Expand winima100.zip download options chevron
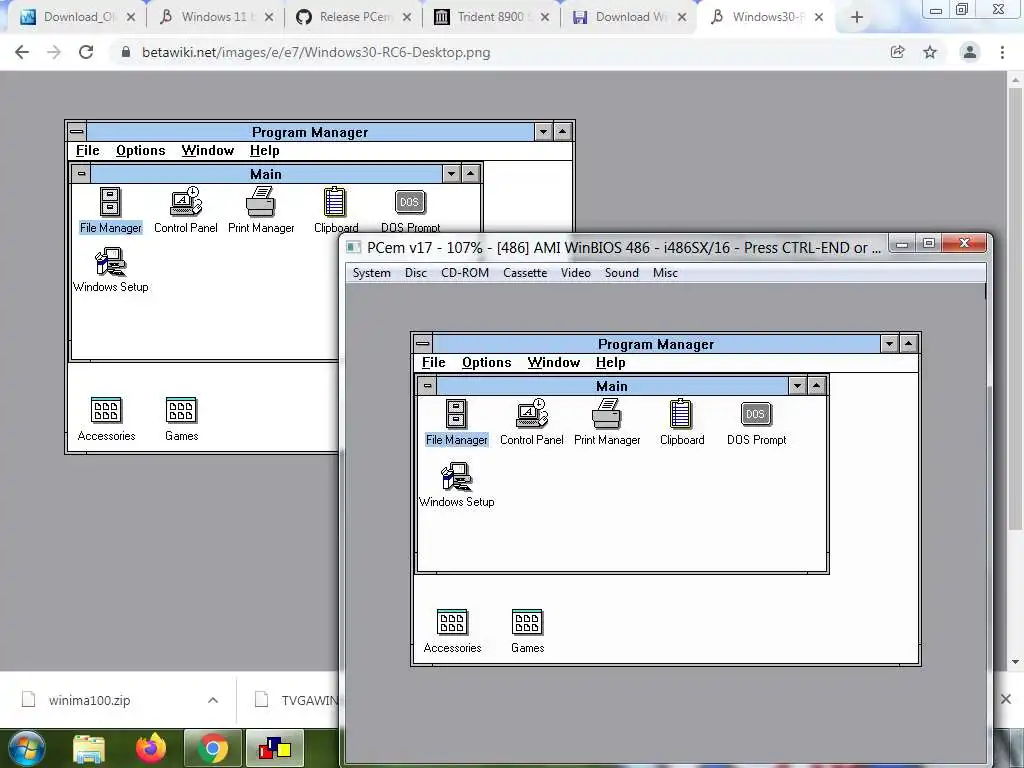 pyautogui.click(x=213, y=700)
